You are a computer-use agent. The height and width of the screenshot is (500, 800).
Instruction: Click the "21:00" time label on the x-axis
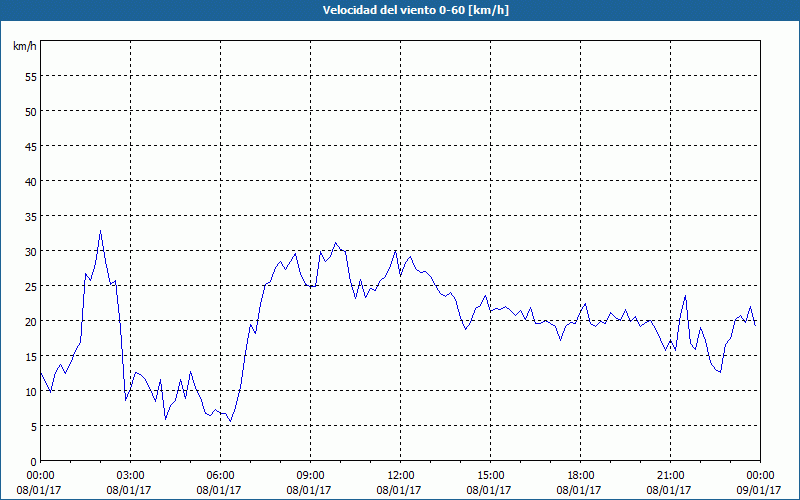670,476
